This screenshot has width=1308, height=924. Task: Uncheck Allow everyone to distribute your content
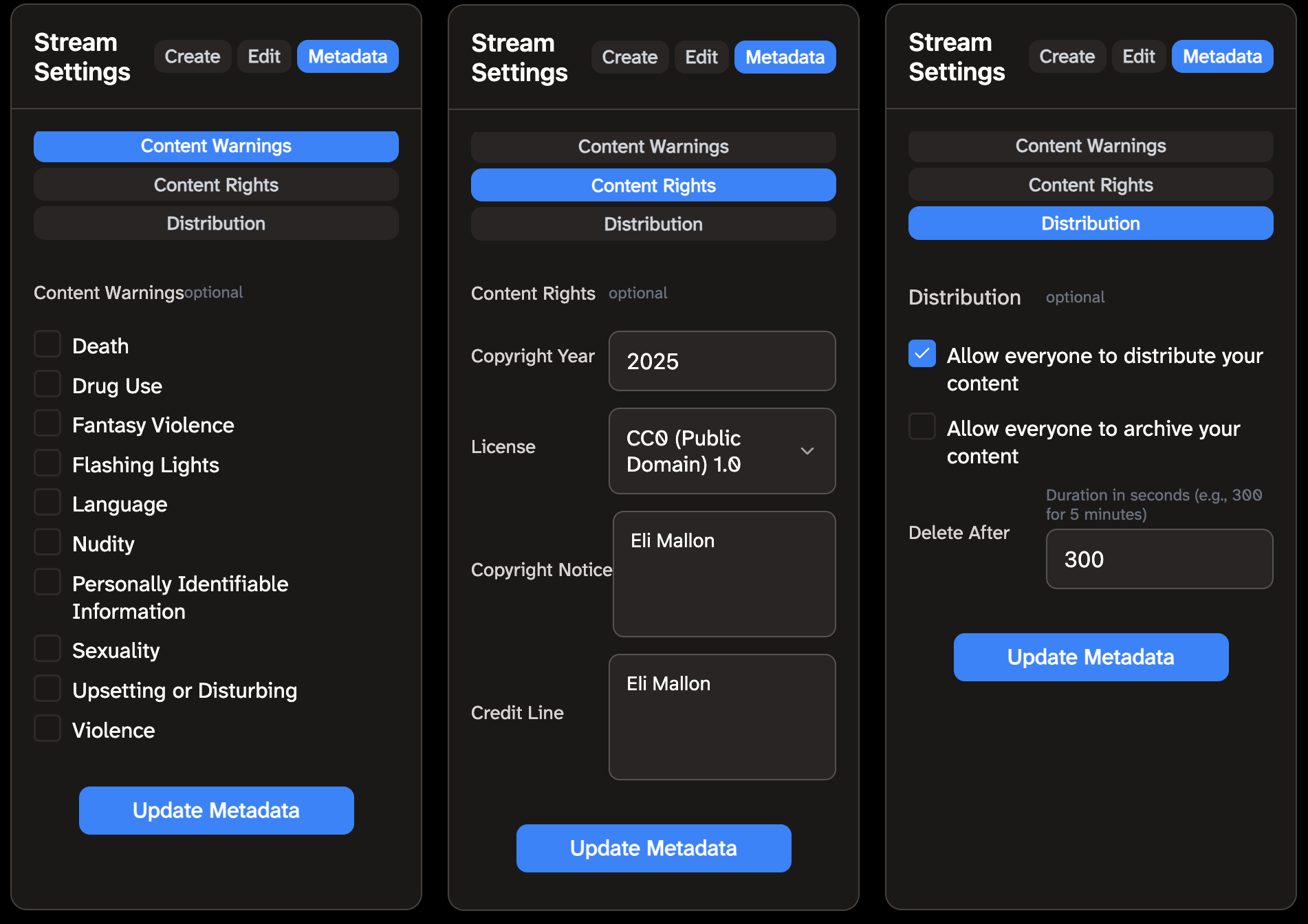coord(922,353)
